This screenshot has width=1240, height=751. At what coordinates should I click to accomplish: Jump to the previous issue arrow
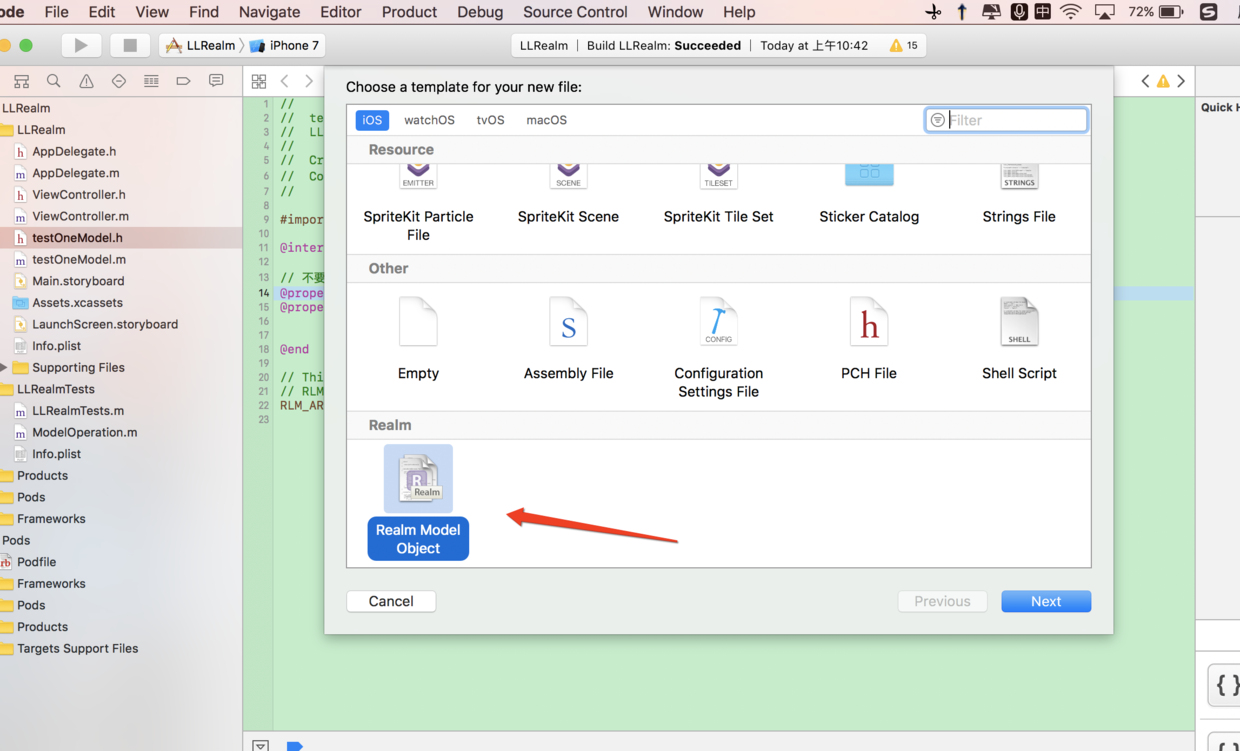click(x=1145, y=81)
